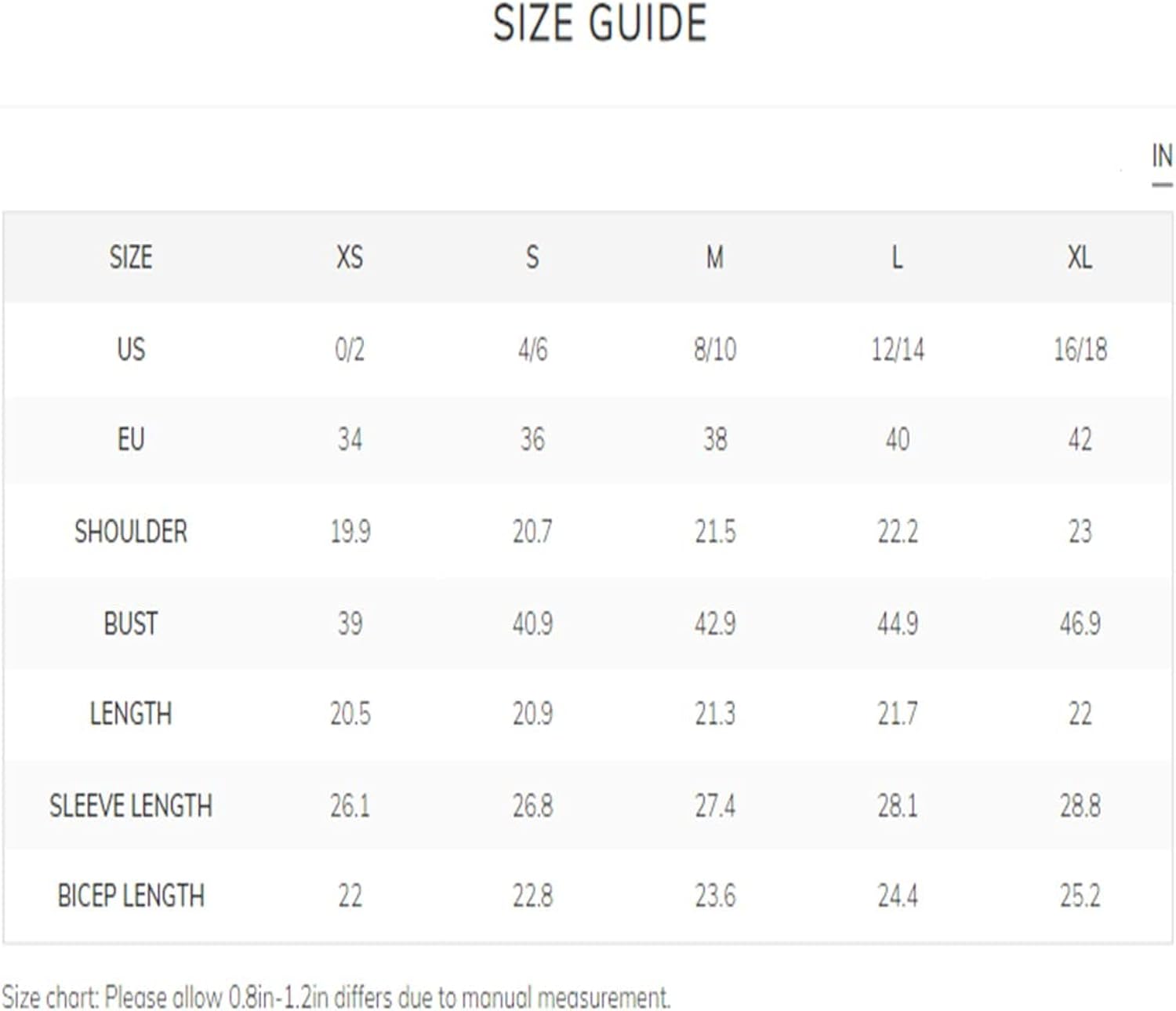This screenshot has width=1176, height=1011.
Task: Click the SHOULDER row label
Action: pyautogui.click(x=131, y=532)
